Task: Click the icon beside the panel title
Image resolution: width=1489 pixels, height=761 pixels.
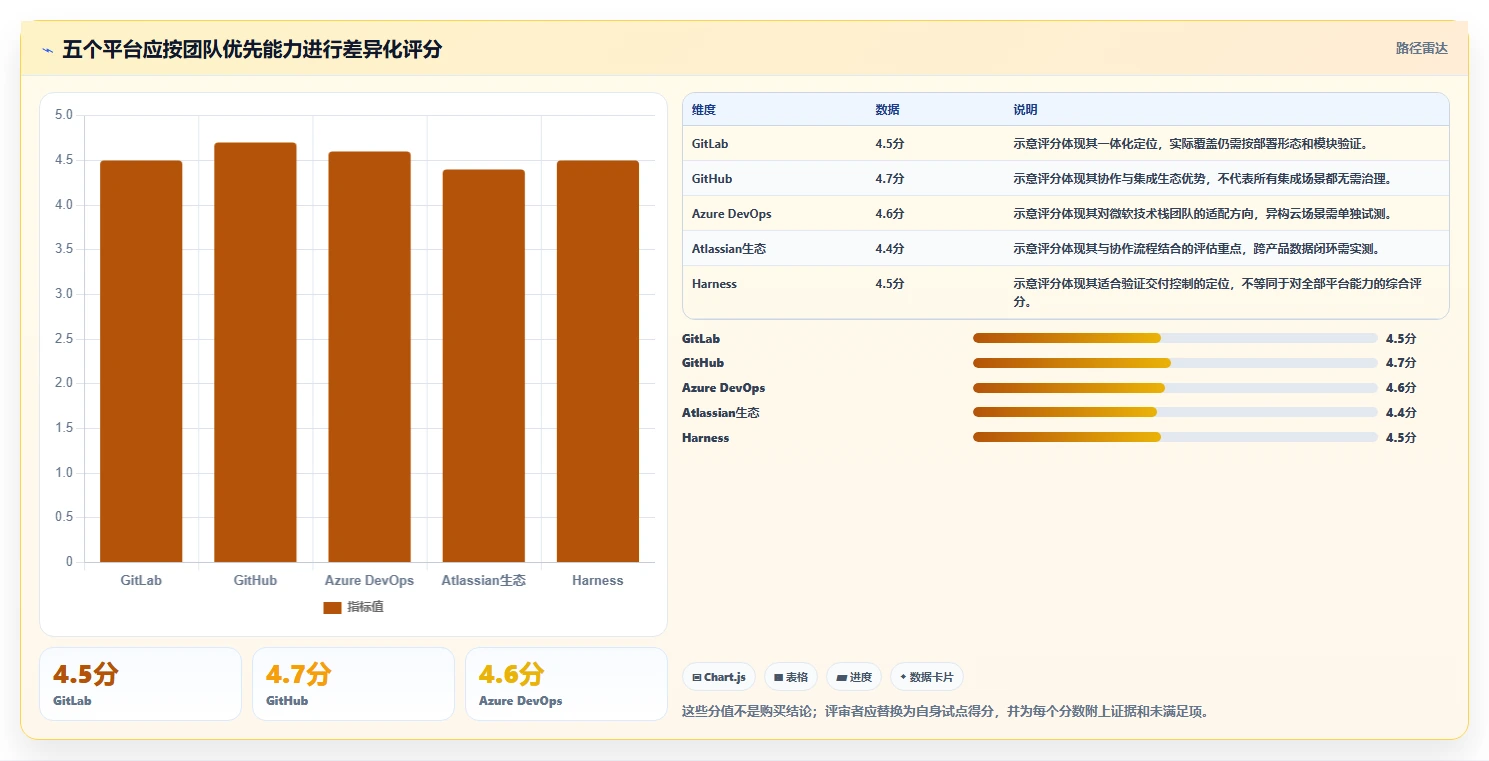Action: point(47,50)
